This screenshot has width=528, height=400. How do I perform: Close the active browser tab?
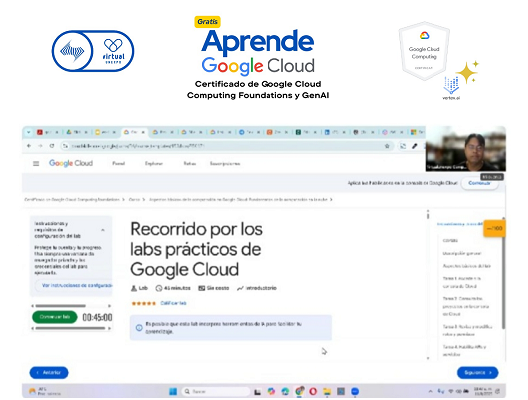click(x=143, y=132)
